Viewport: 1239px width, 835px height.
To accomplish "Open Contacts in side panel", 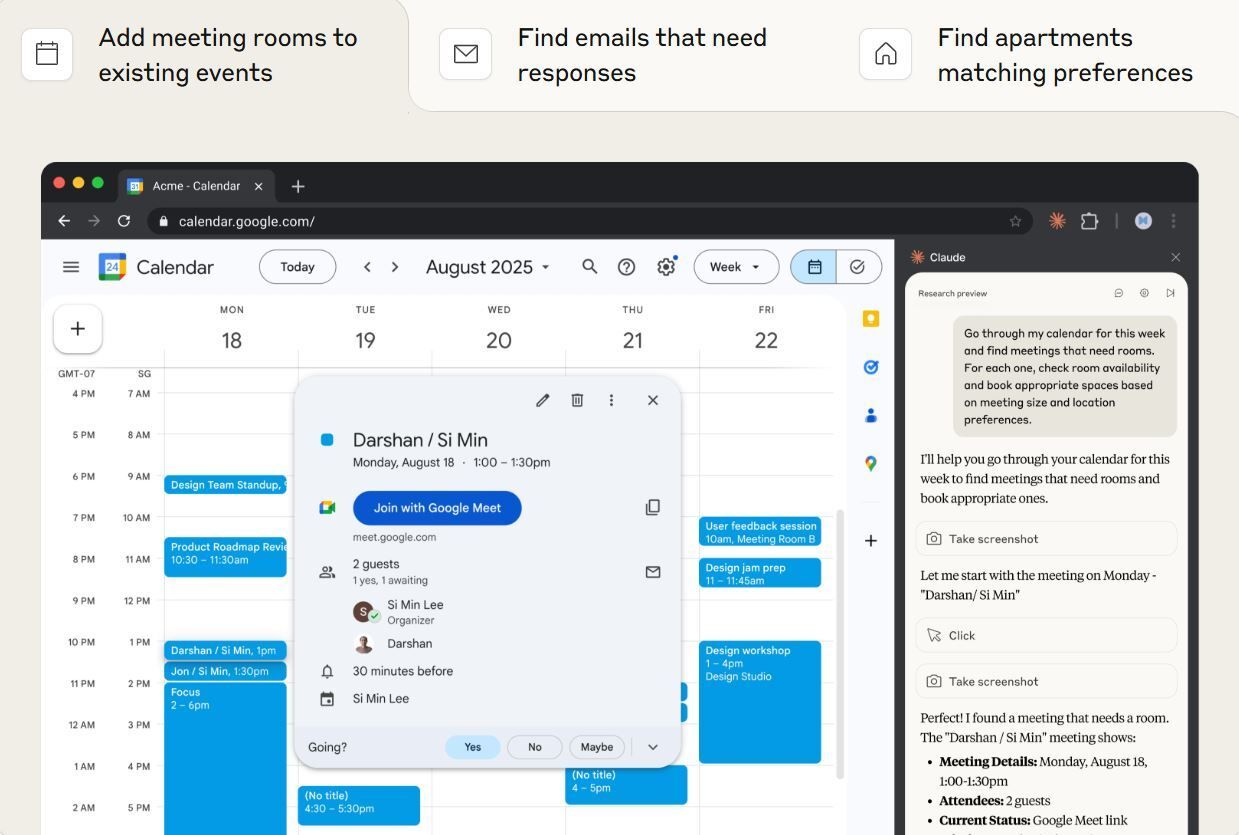I will 871,415.
